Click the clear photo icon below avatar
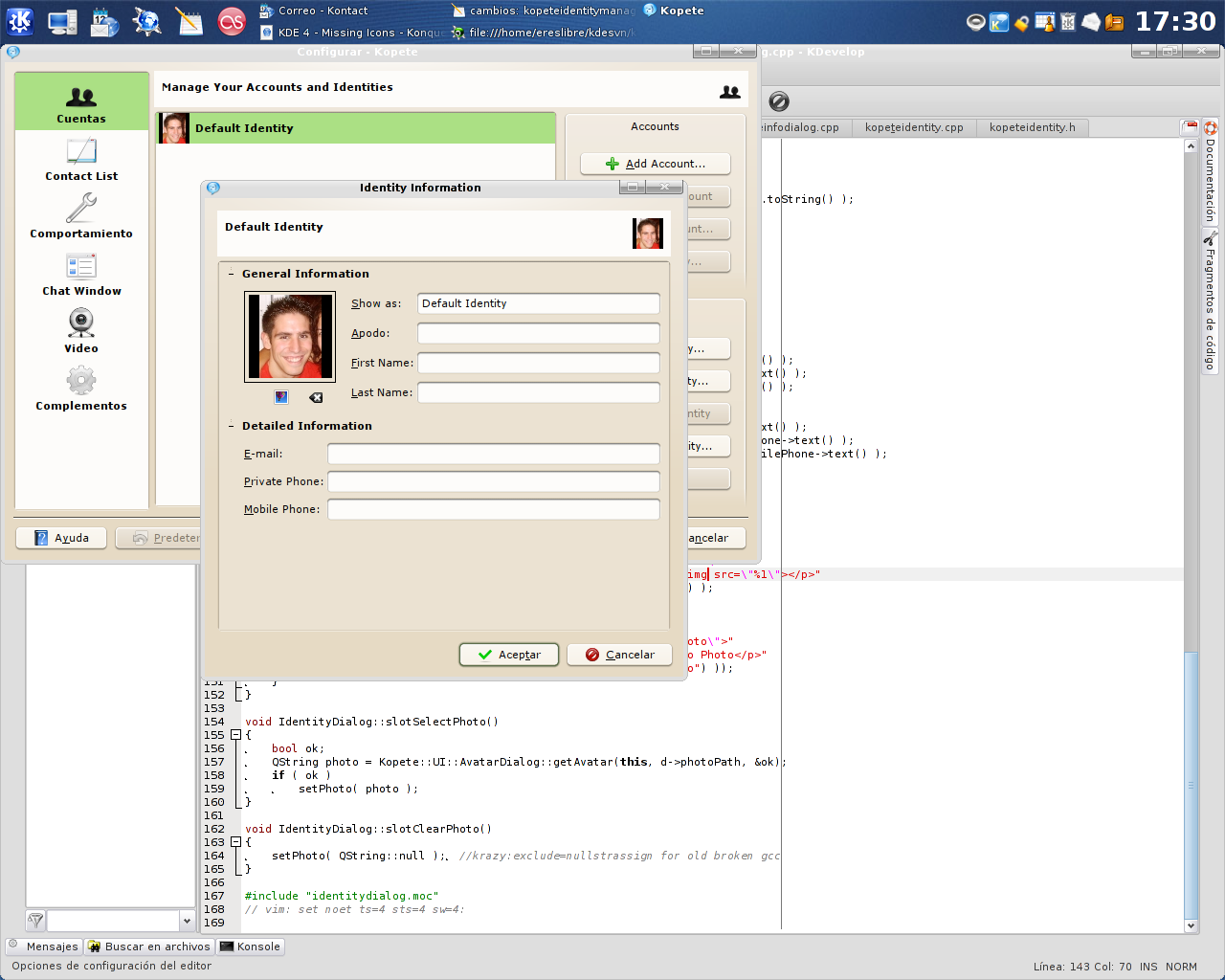This screenshot has width=1225, height=980. tap(316, 397)
